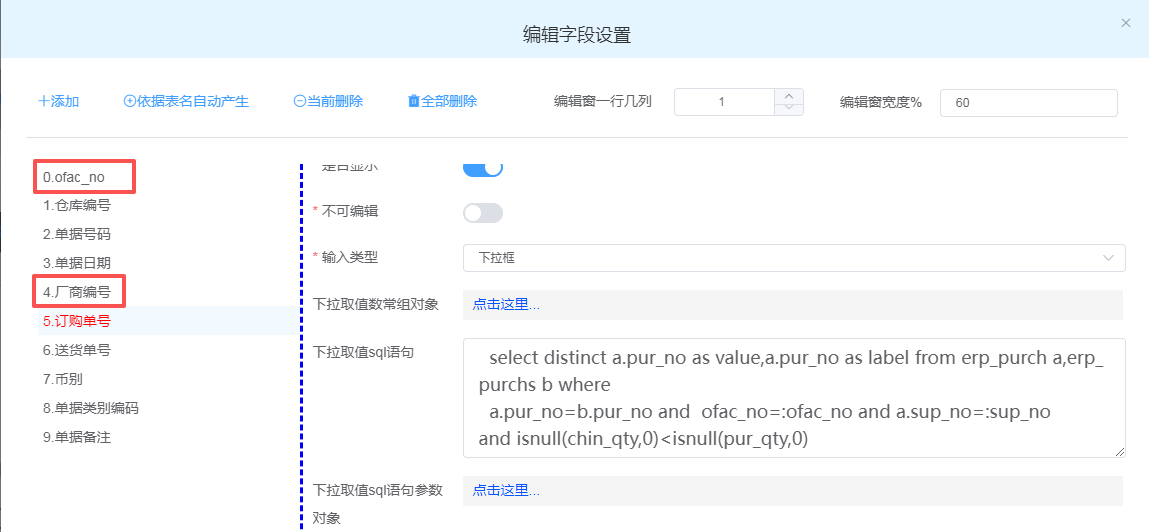Click 全部删除 trash icon button
The height and width of the screenshot is (532, 1149).
click(x=442, y=101)
